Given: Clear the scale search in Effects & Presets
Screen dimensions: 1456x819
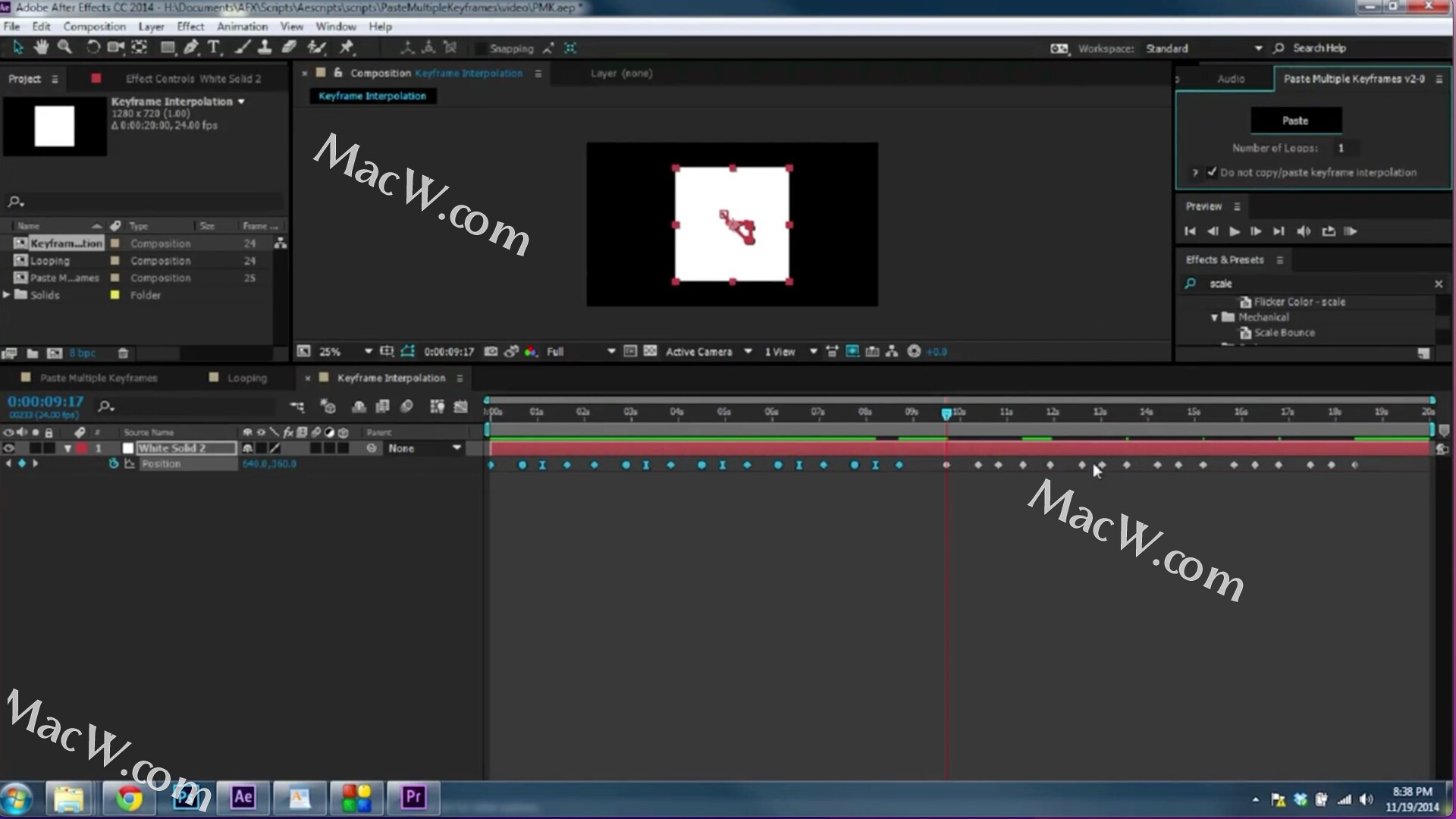Looking at the screenshot, I should click(1439, 284).
